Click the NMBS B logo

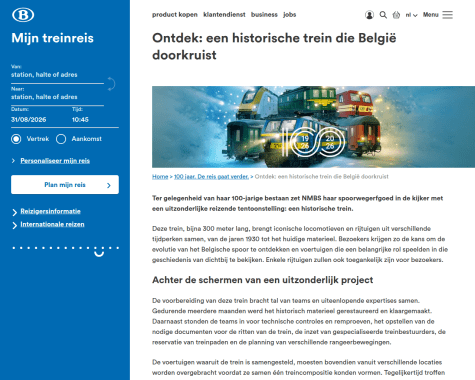pos(23,15)
